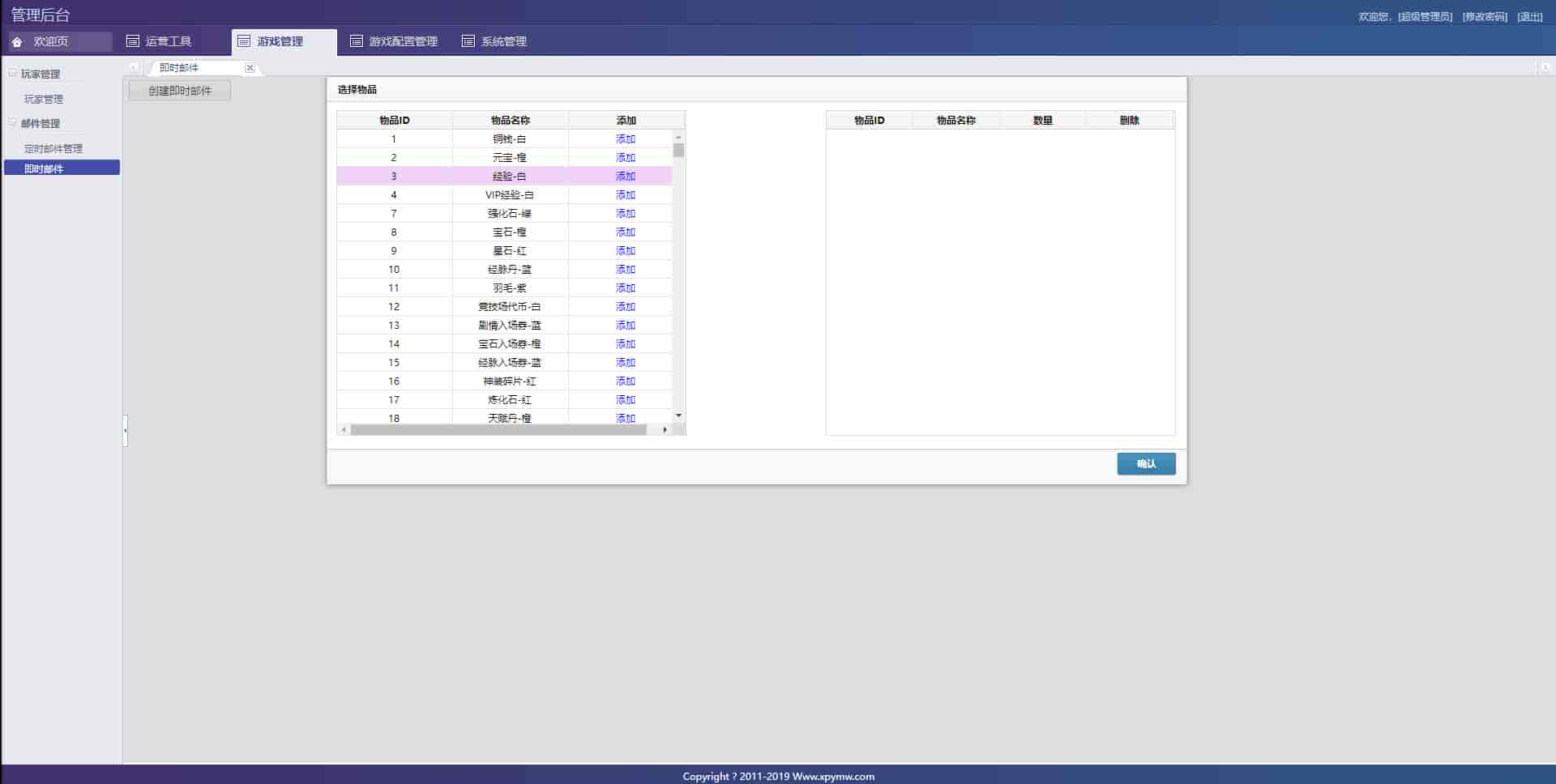Viewport: 1556px width, 784px height.
Task: Click the sidebar collapse handle arrow
Action: (x=126, y=431)
